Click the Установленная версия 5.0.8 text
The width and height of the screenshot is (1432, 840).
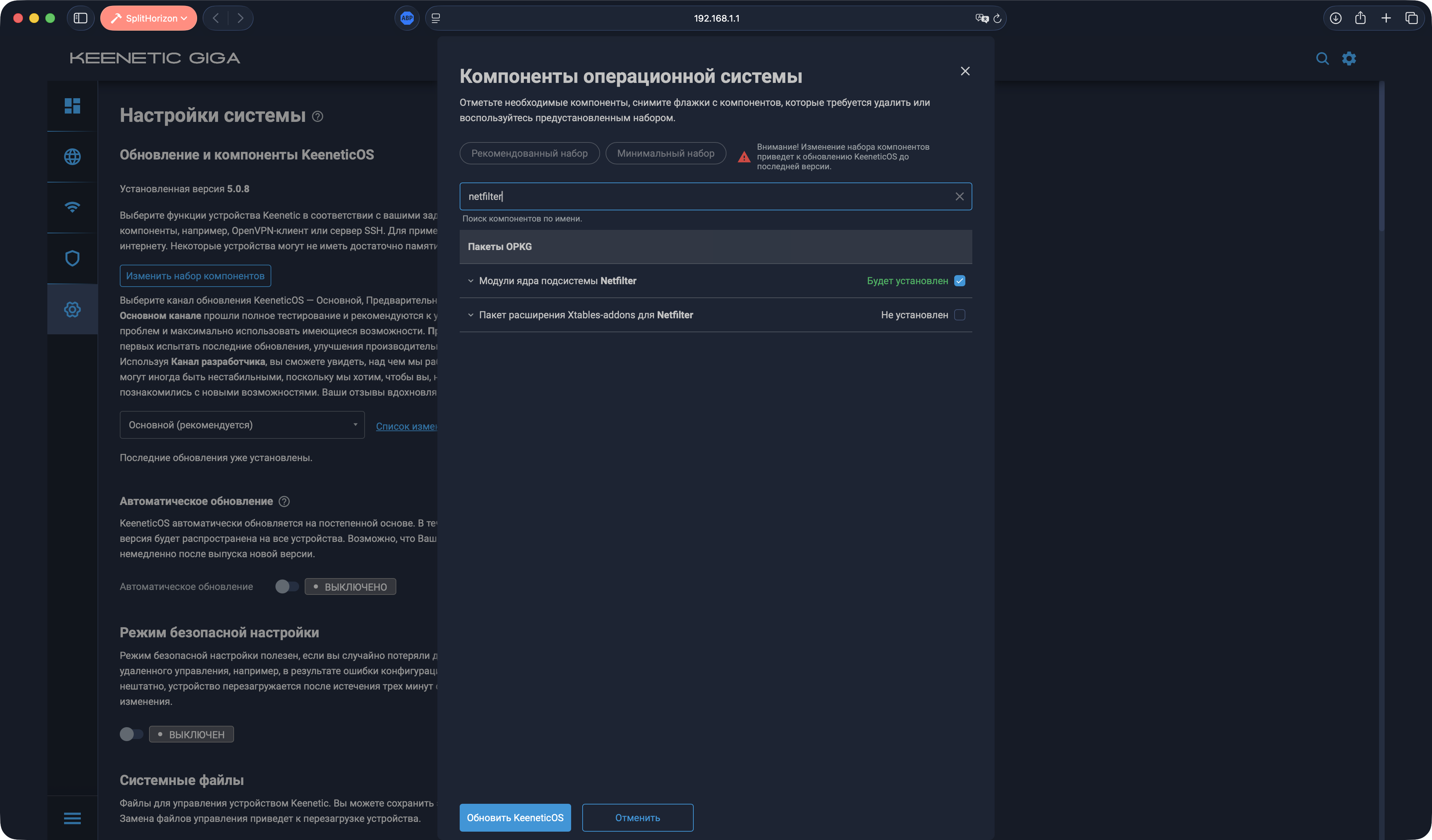pyautogui.click(x=185, y=189)
